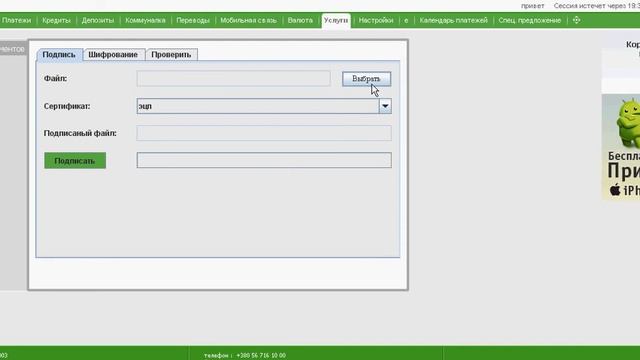Click the crosshair icon in the navigation bar

[576, 20]
